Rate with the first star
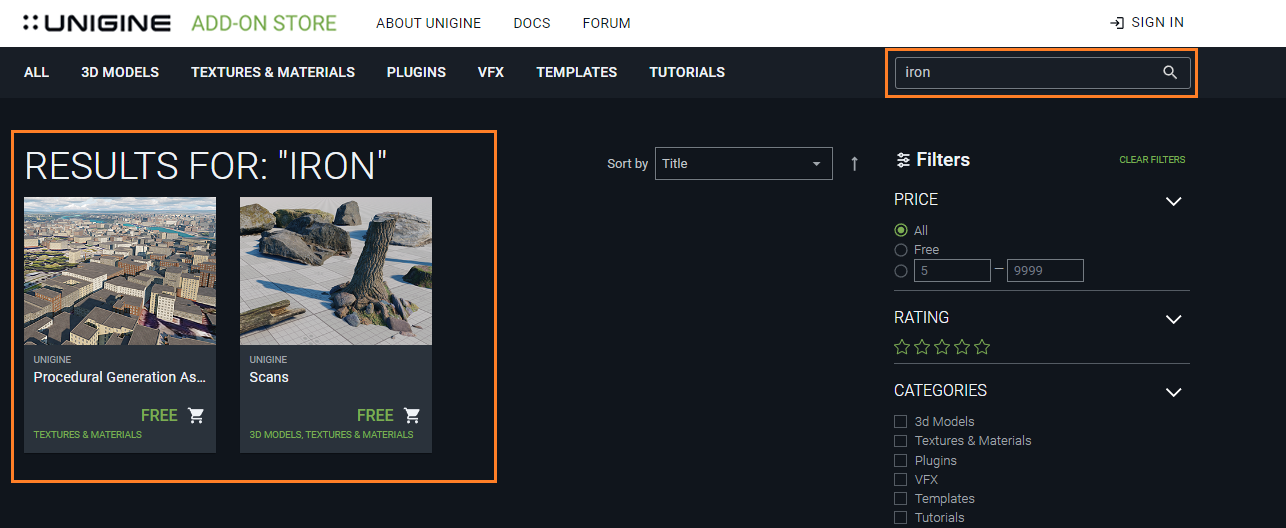1286x528 pixels. [x=902, y=347]
